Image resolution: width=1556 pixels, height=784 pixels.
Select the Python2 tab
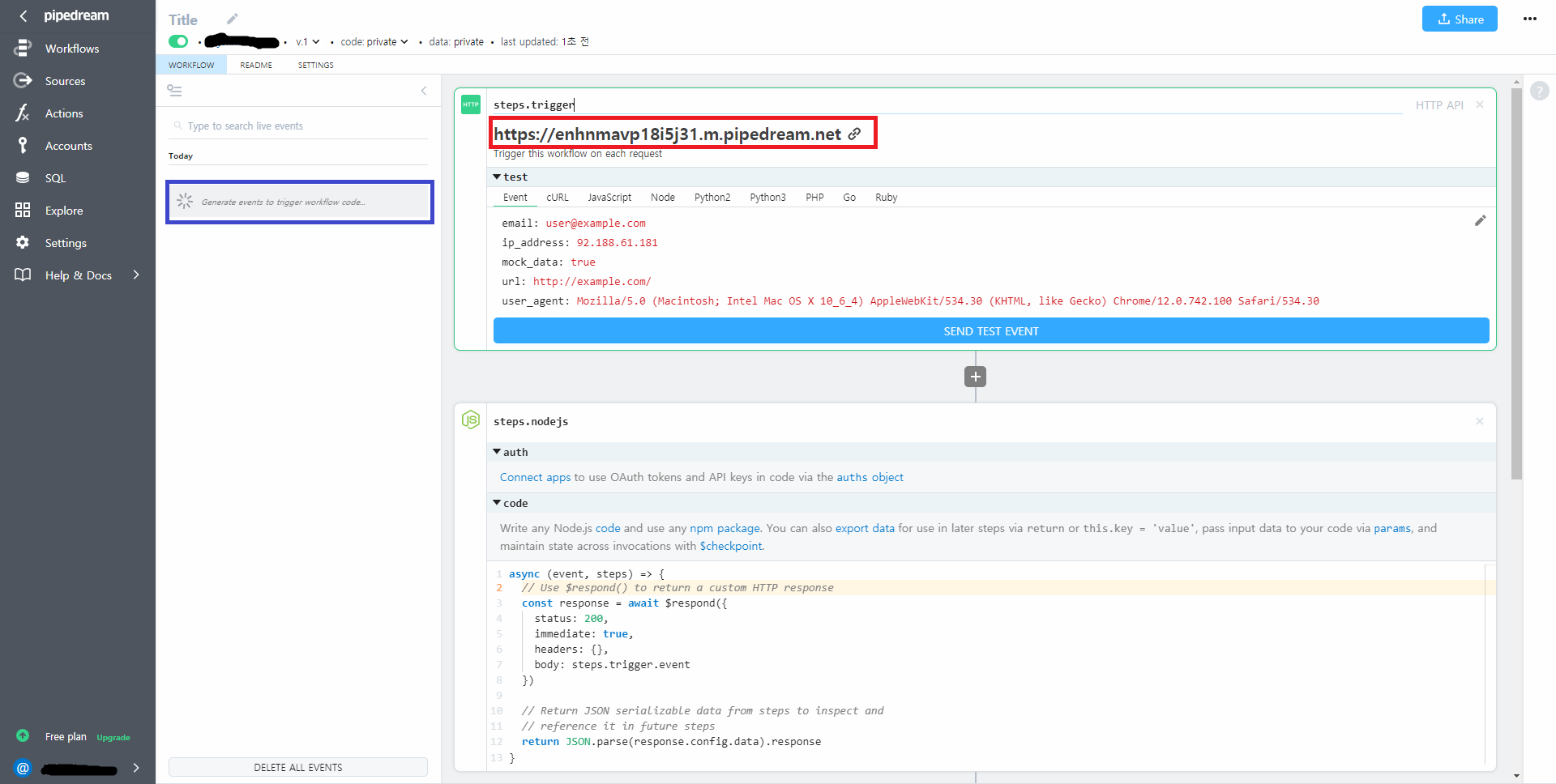[712, 198]
